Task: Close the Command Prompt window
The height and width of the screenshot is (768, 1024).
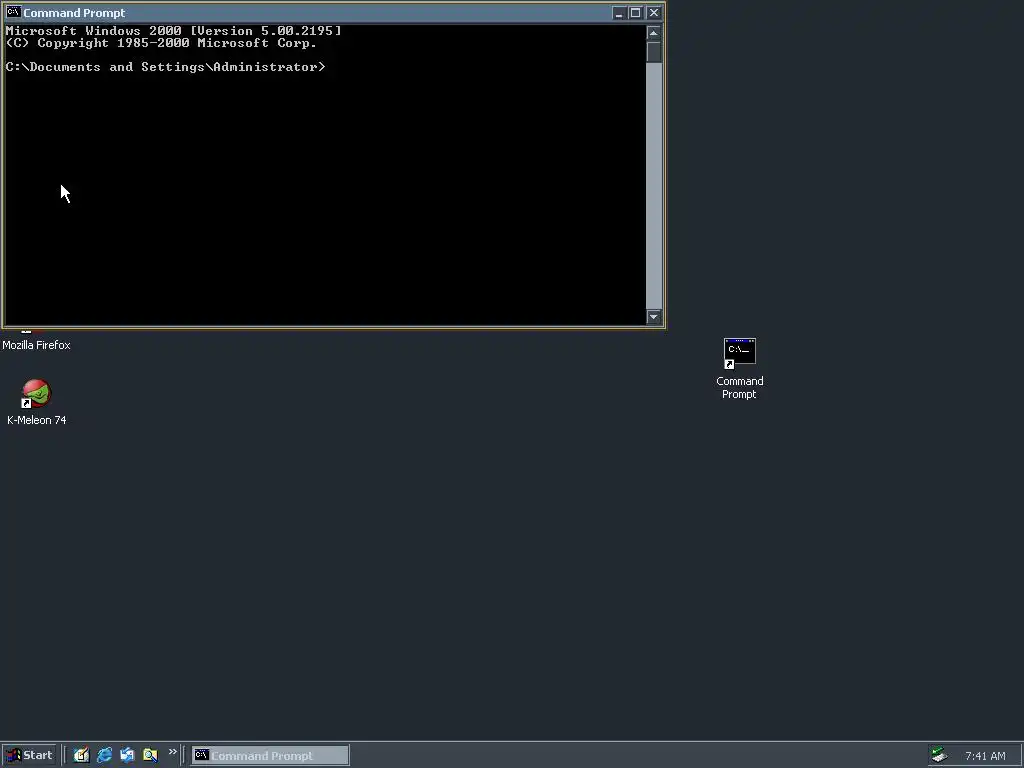Action: tap(654, 13)
